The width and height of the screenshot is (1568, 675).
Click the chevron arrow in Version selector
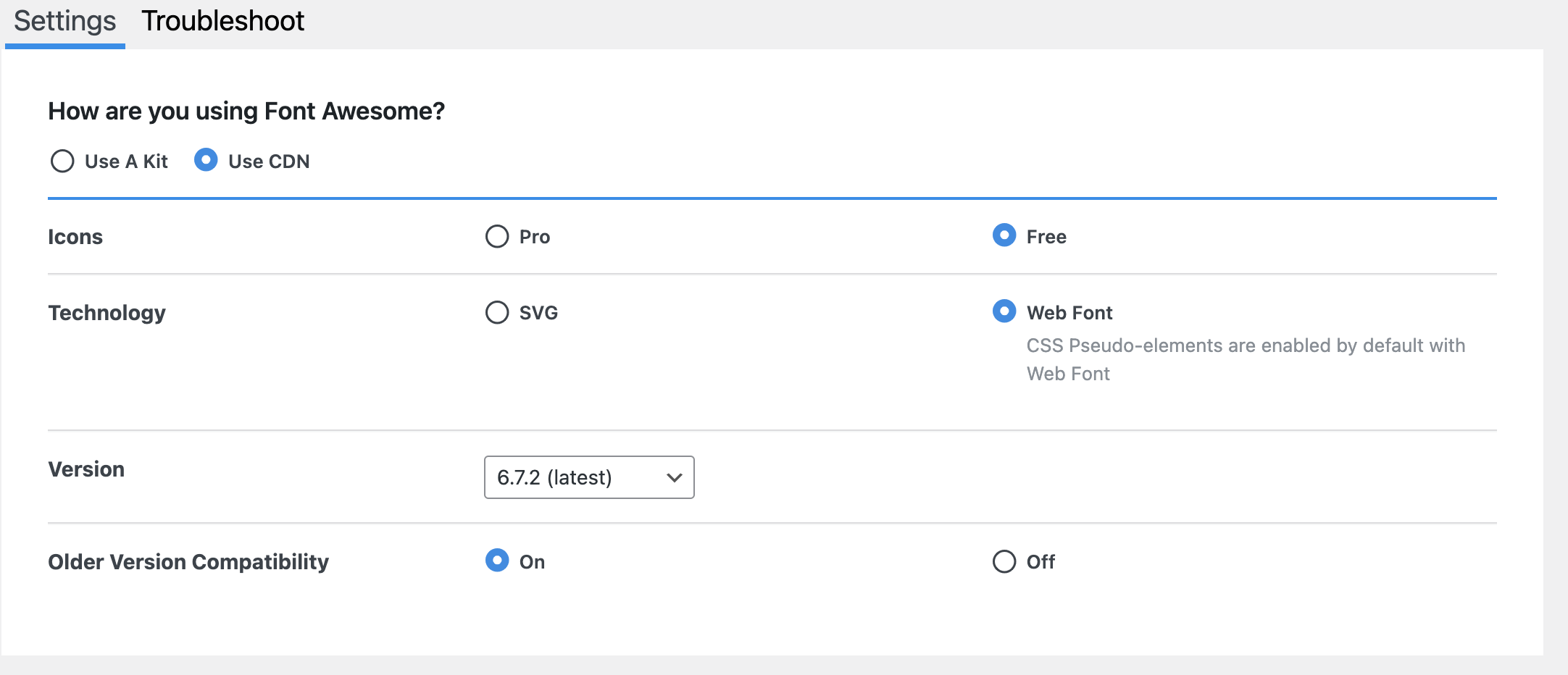675,477
